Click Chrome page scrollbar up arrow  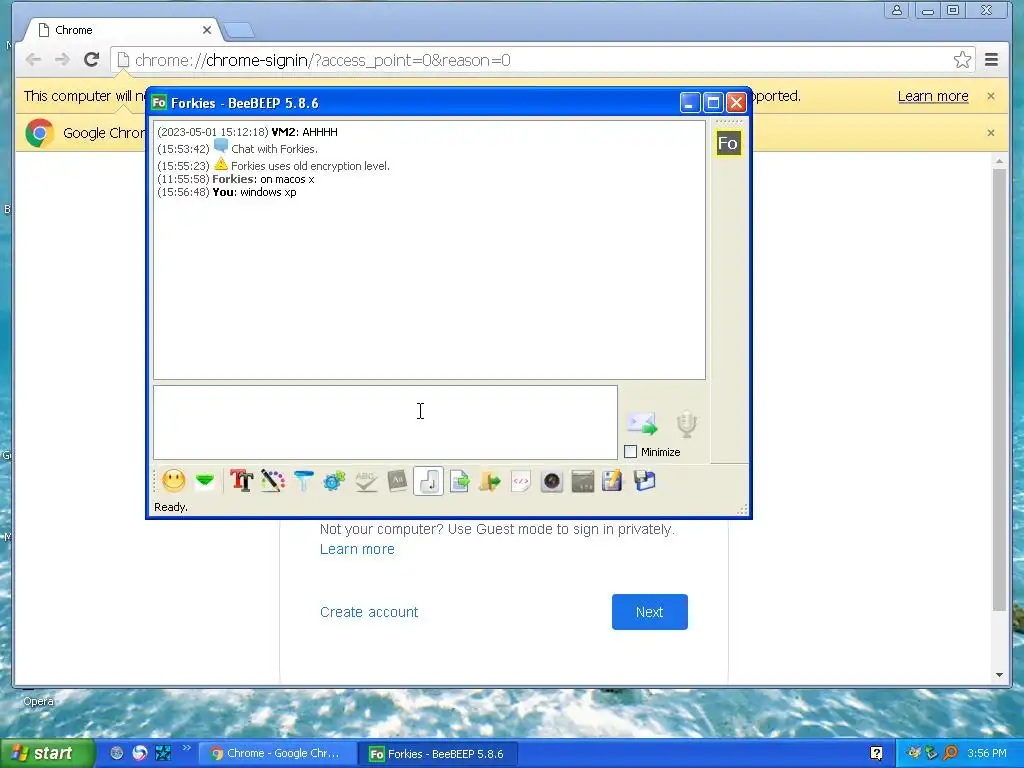coord(999,161)
